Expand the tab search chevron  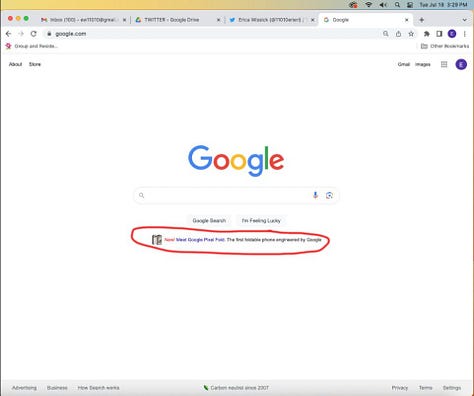tap(464, 20)
